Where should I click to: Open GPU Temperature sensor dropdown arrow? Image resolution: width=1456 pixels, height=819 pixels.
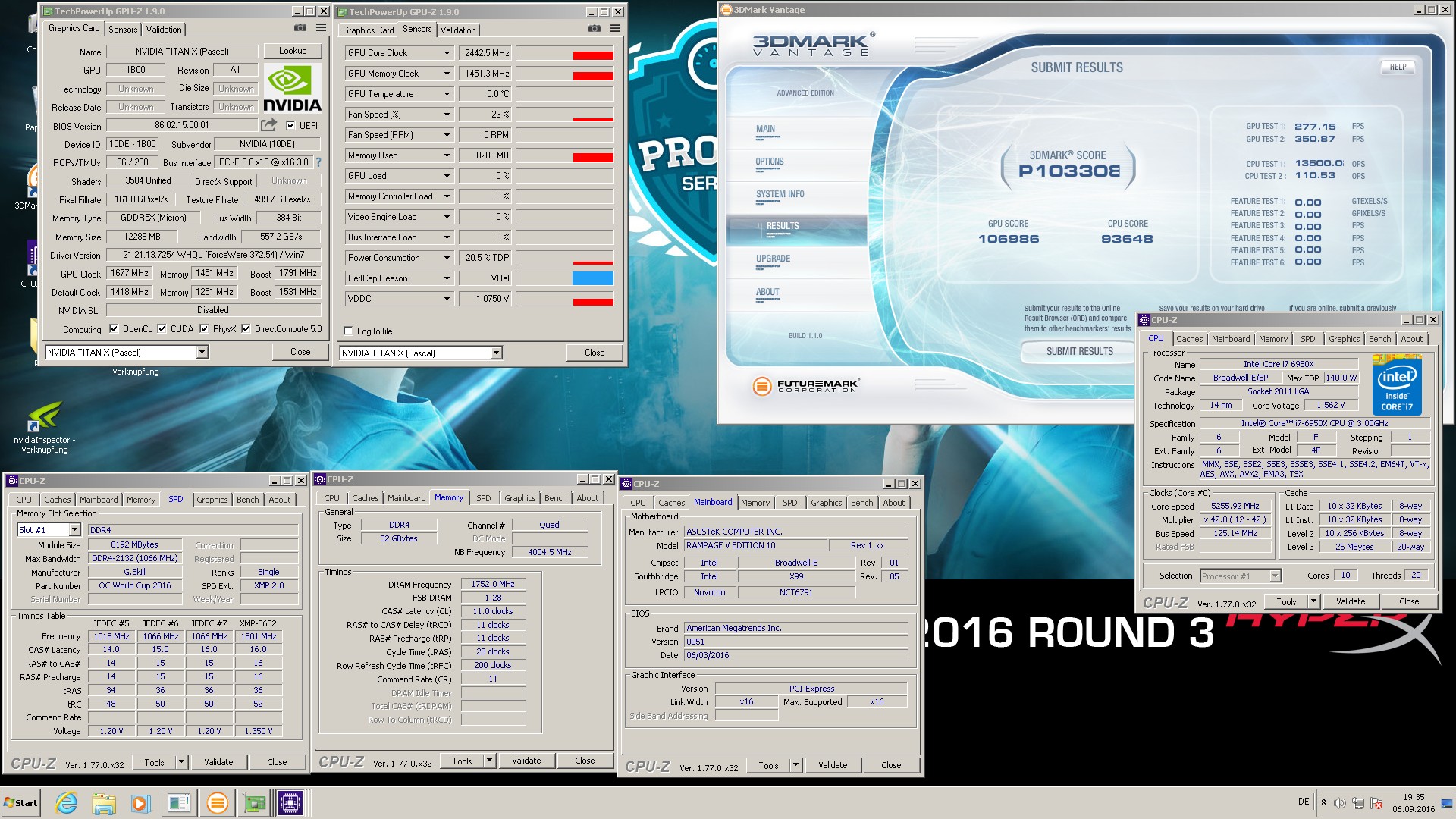(x=447, y=94)
